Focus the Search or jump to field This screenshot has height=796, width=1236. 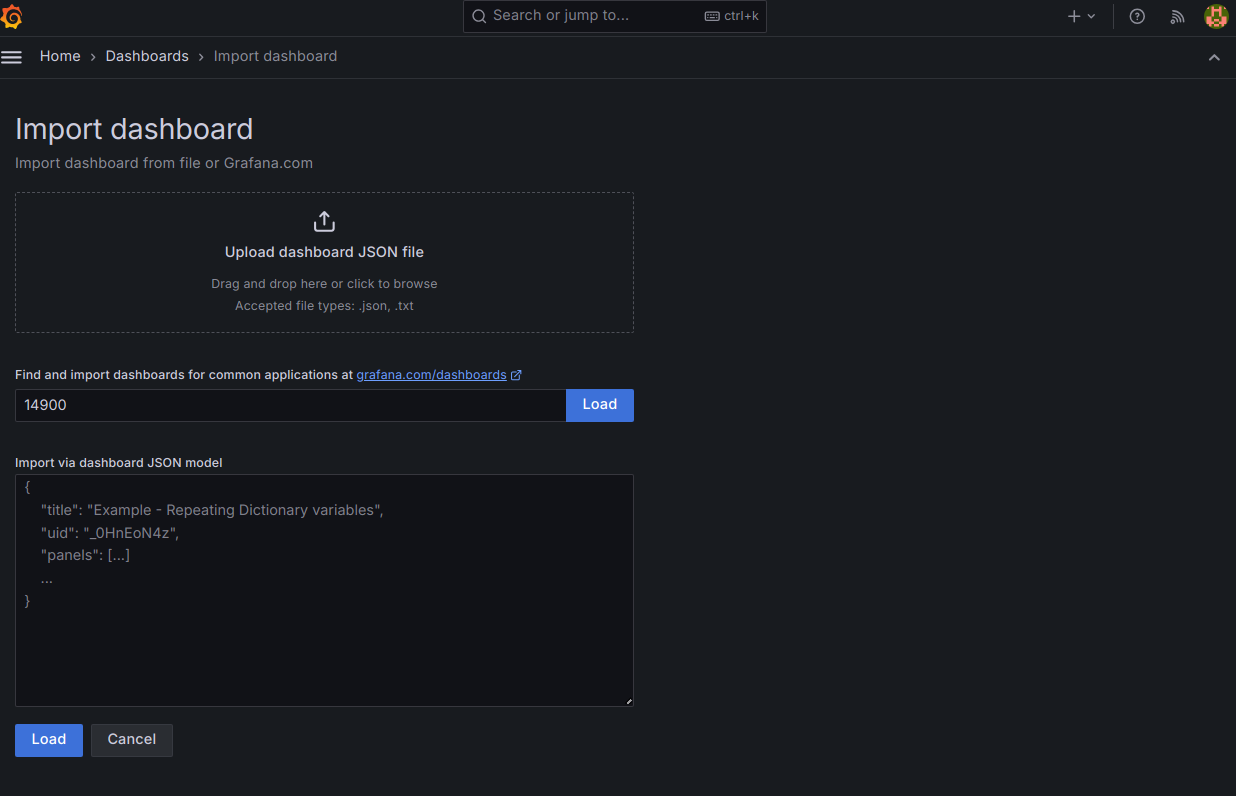(x=590, y=16)
